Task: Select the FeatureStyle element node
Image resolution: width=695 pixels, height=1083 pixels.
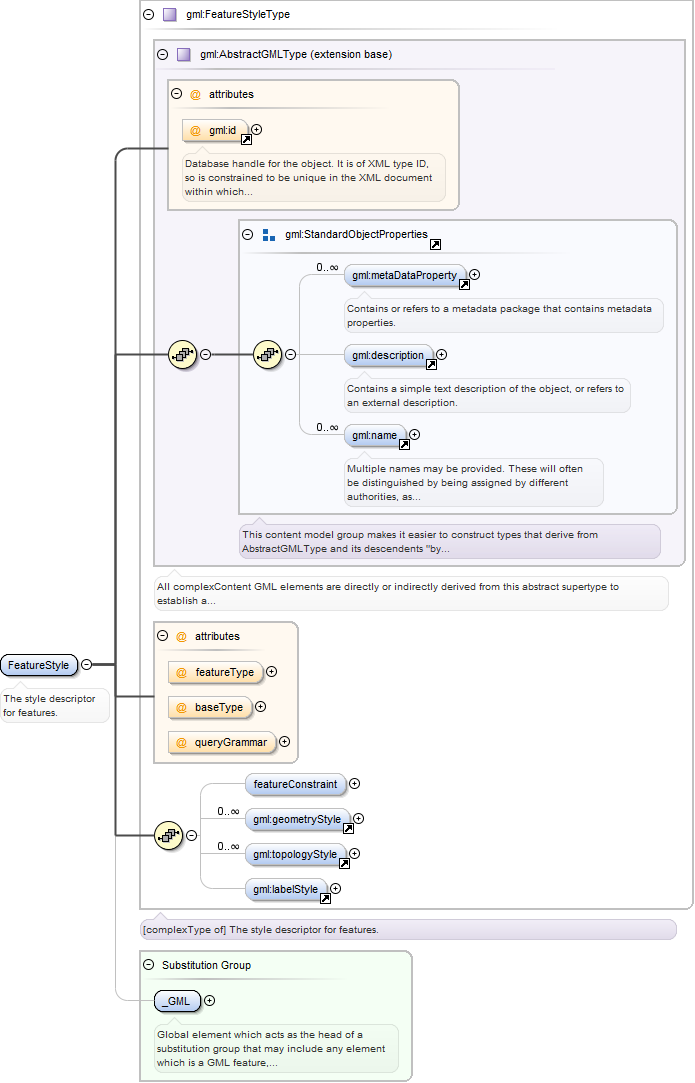Action: [39, 665]
